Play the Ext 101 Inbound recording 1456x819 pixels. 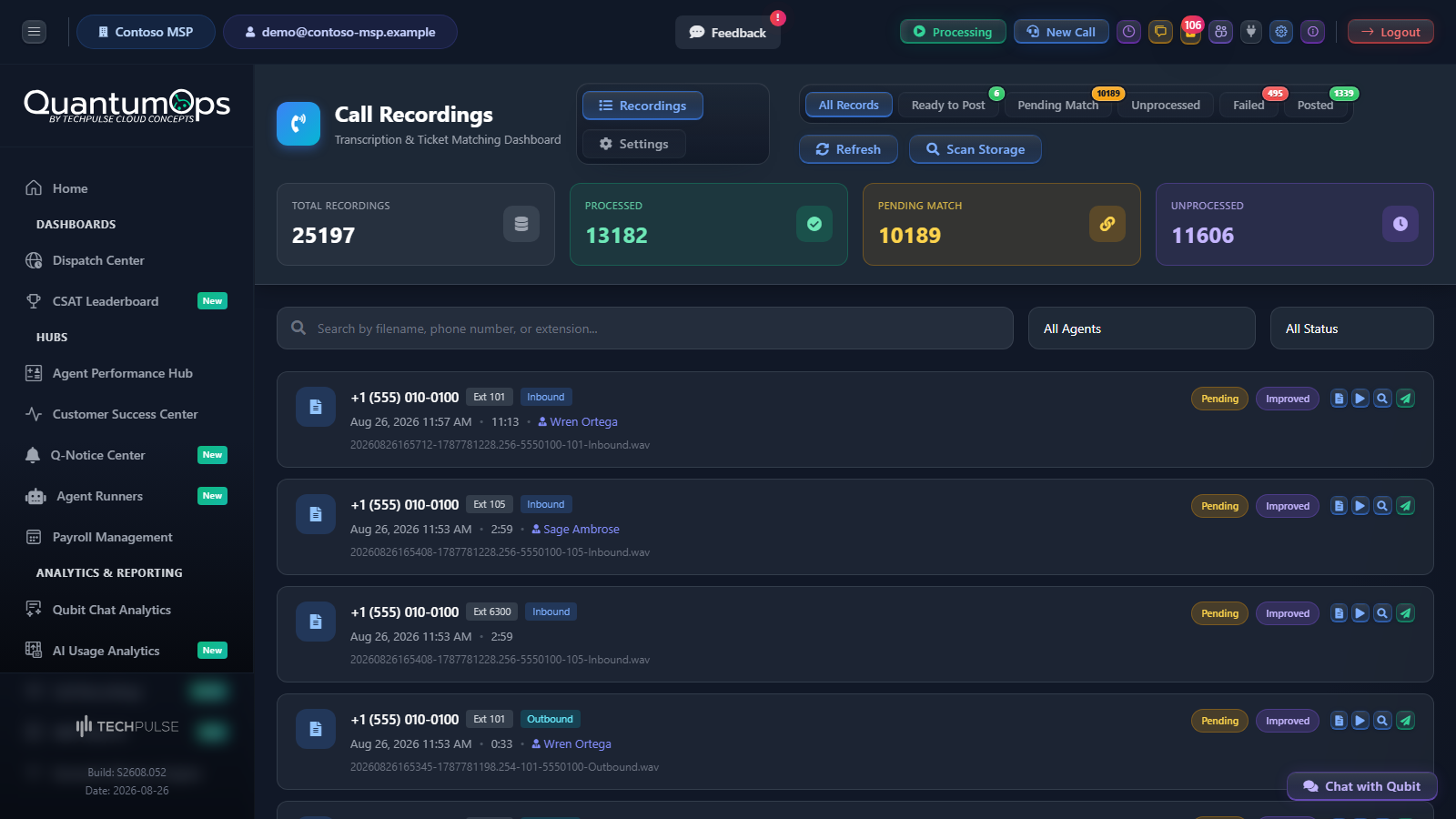pyautogui.click(x=1360, y=399)
